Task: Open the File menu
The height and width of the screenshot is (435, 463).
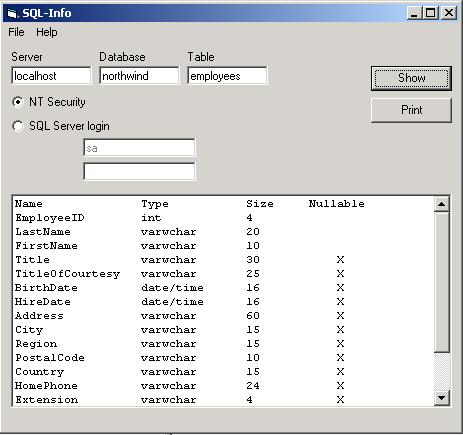Action: pyautogui.click(x=16, y=32)
